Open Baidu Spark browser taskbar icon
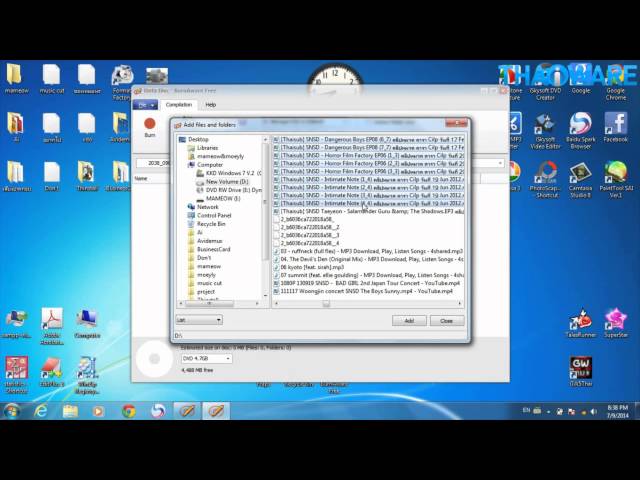The image size is (640, 480). pos(158,411)
